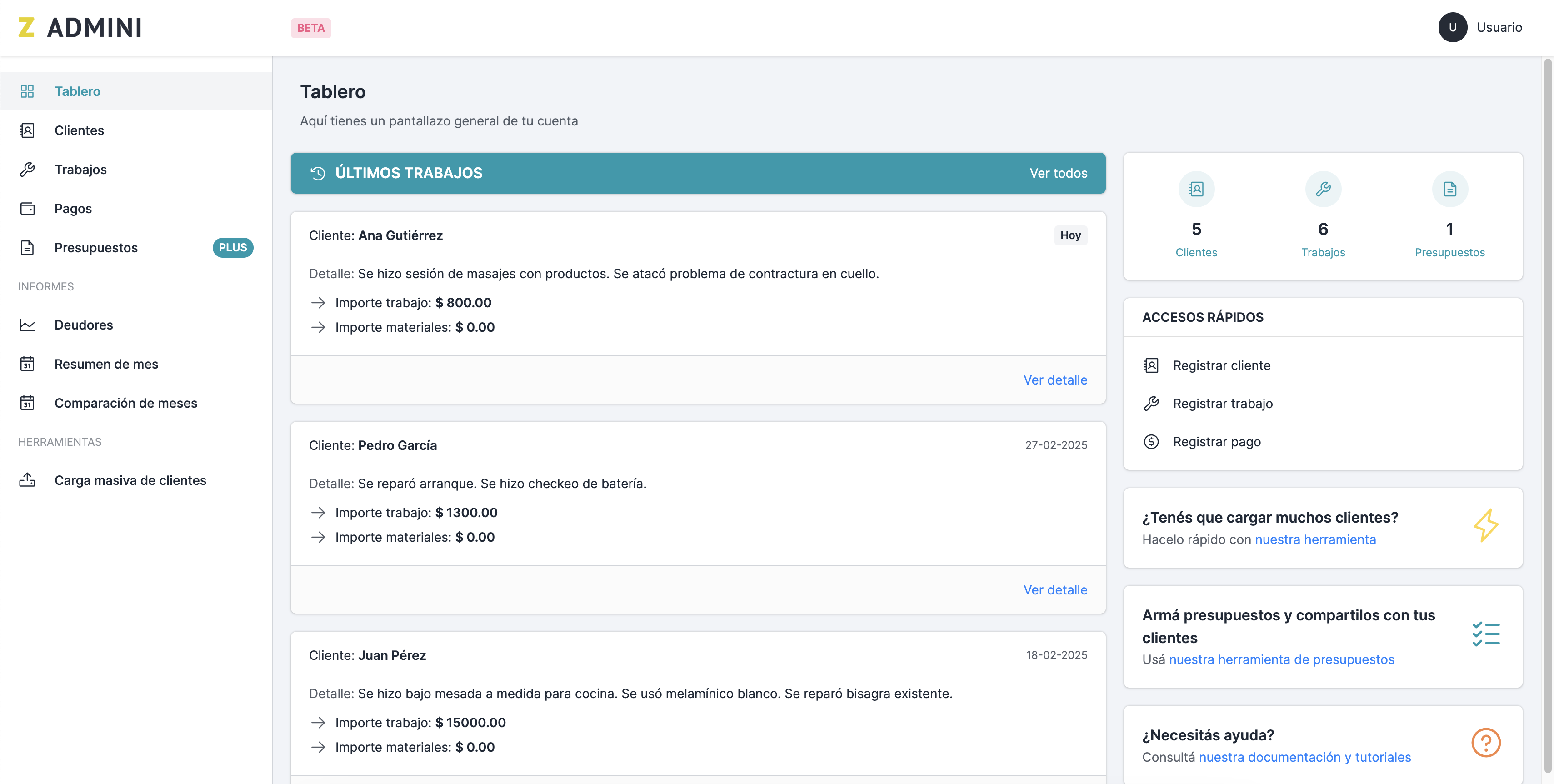
Task: Click the orange help question mark icon
Action: [x=1485, y=743]
